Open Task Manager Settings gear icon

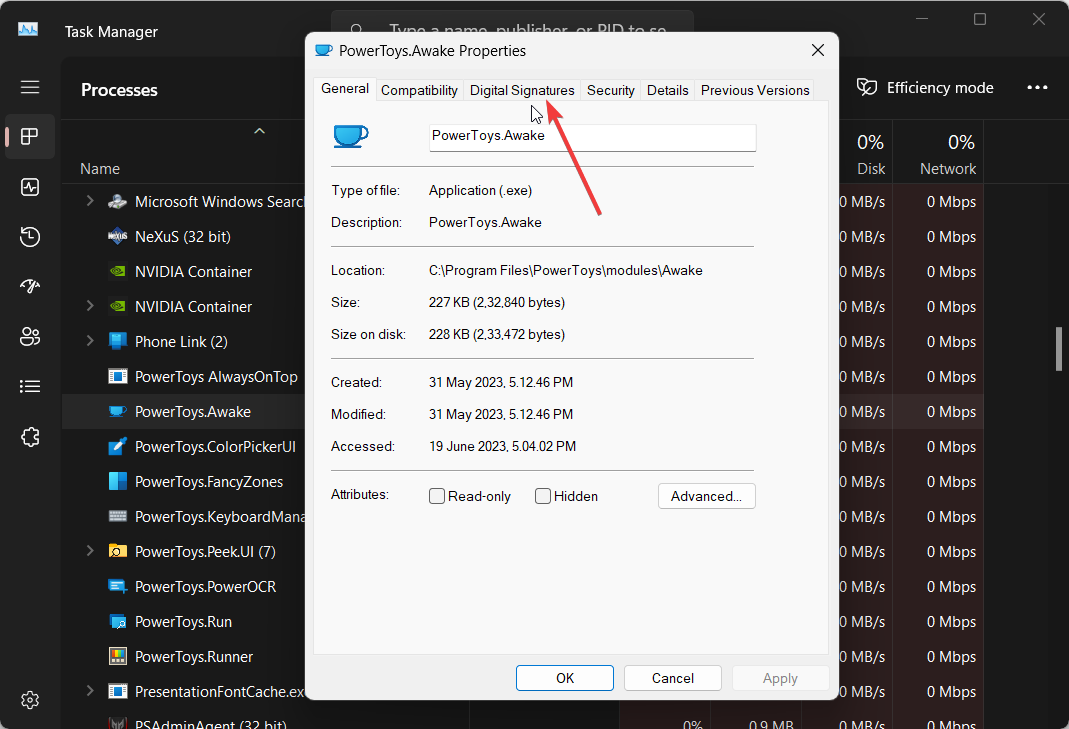coord(30,700)
